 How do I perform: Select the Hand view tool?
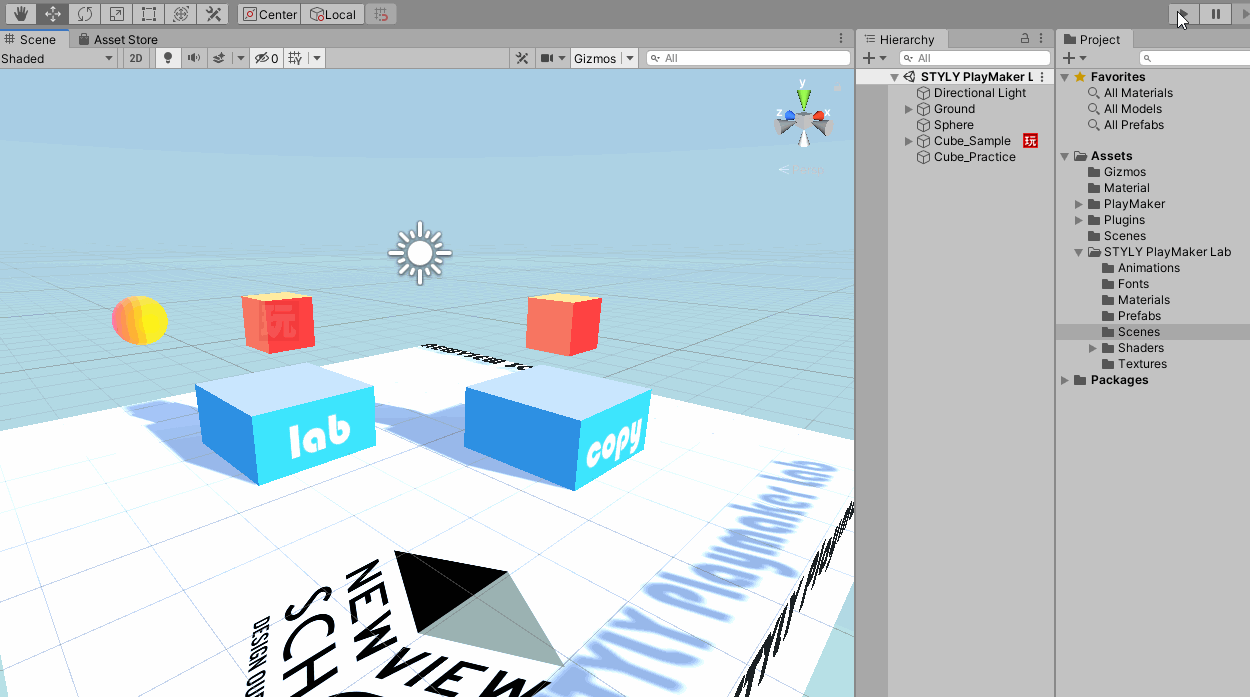pyautogui.click(x=21, y=14)
